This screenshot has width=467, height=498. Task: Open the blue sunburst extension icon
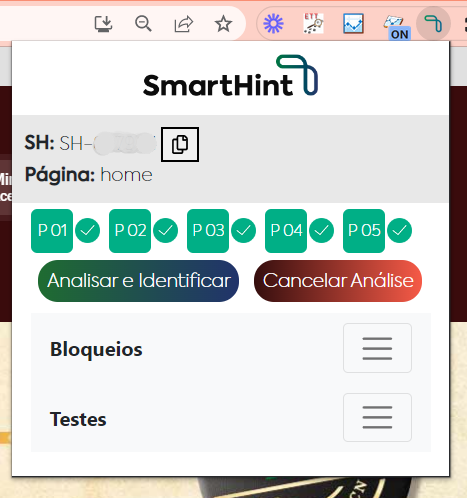point(273,24)
